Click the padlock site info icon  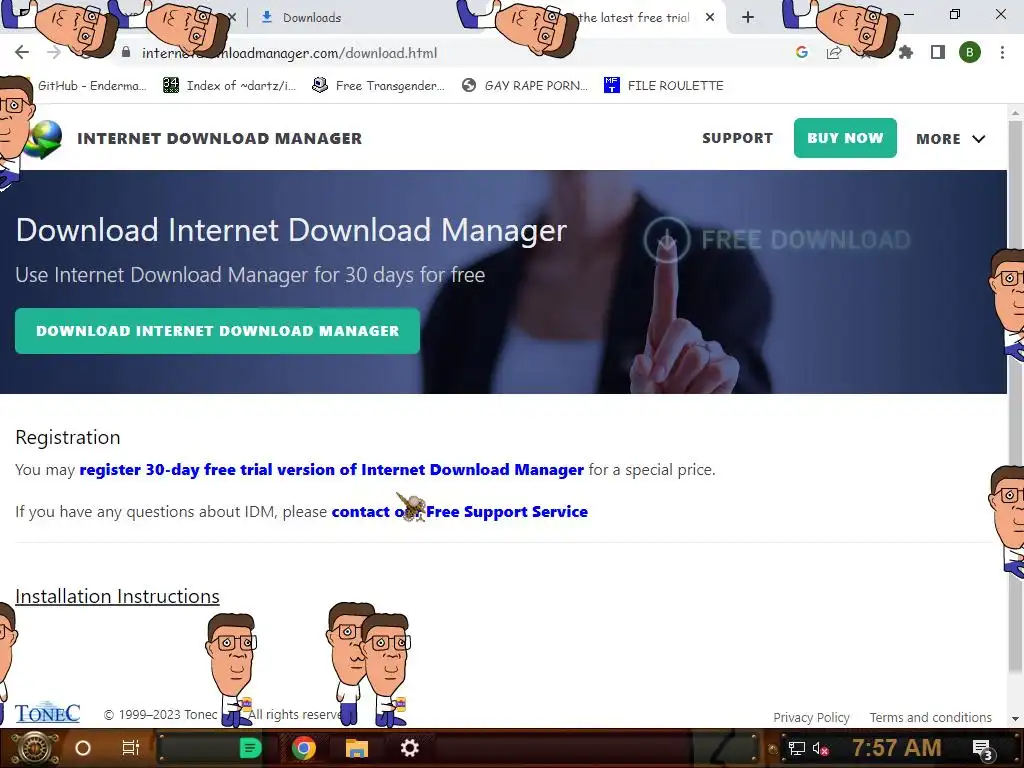[x=126, y=53]
